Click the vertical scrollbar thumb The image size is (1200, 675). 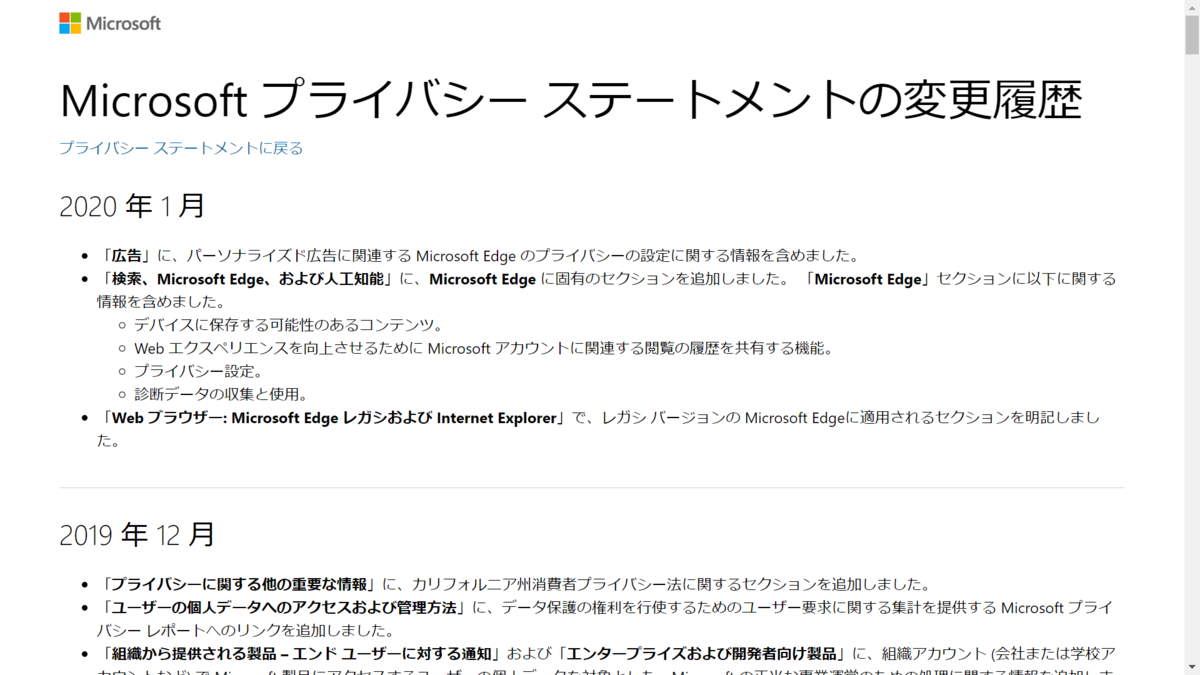[1191, 37]
